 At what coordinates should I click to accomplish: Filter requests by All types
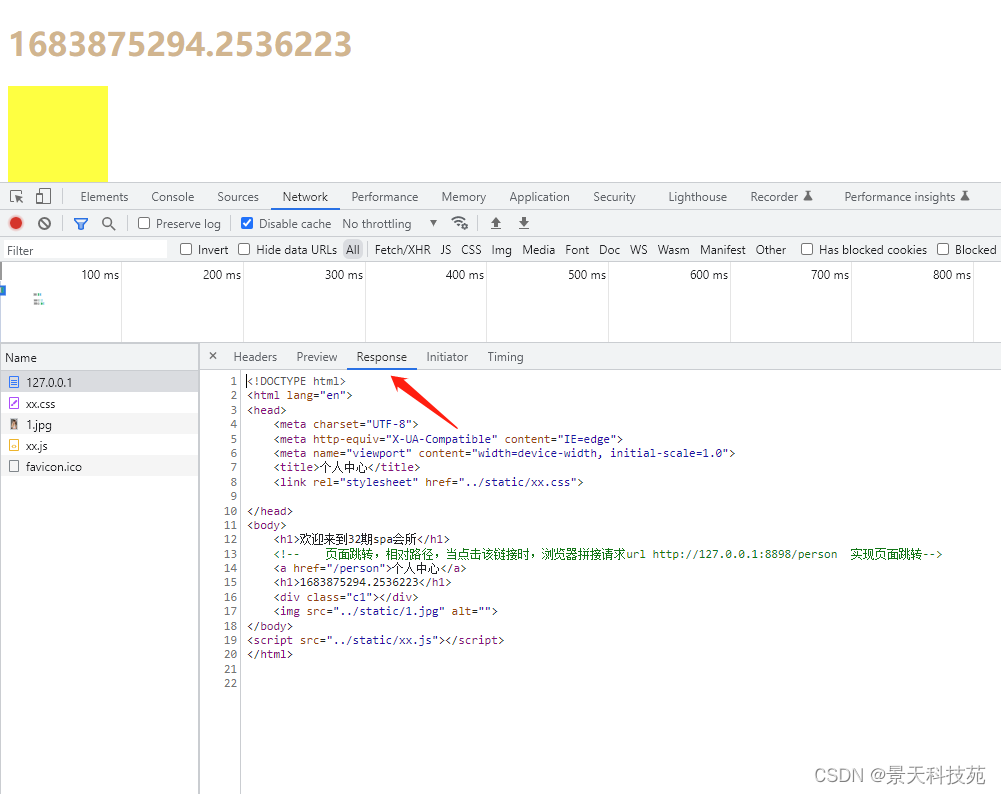coord(353,250)
